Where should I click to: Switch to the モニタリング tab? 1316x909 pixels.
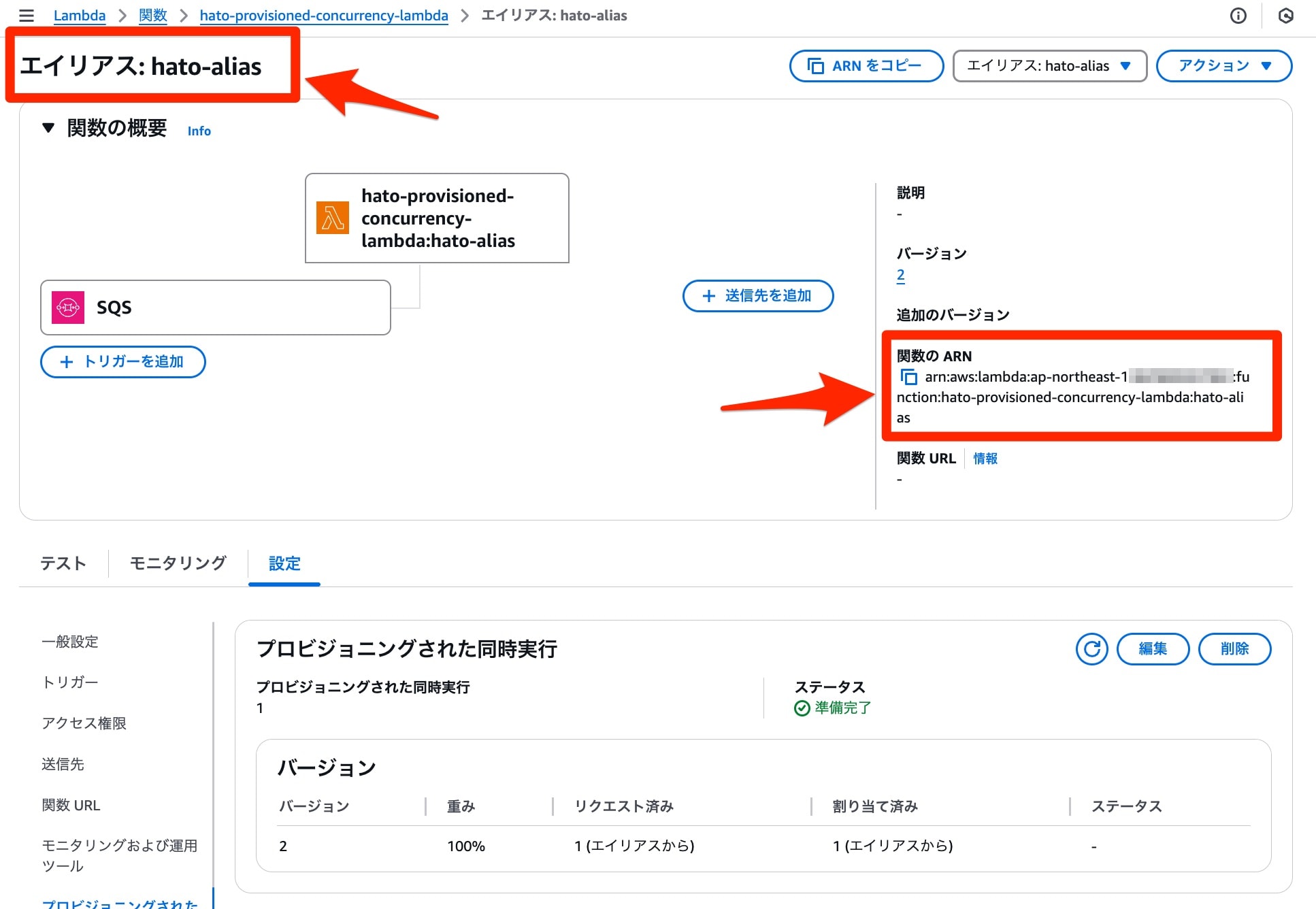point(178,563)
